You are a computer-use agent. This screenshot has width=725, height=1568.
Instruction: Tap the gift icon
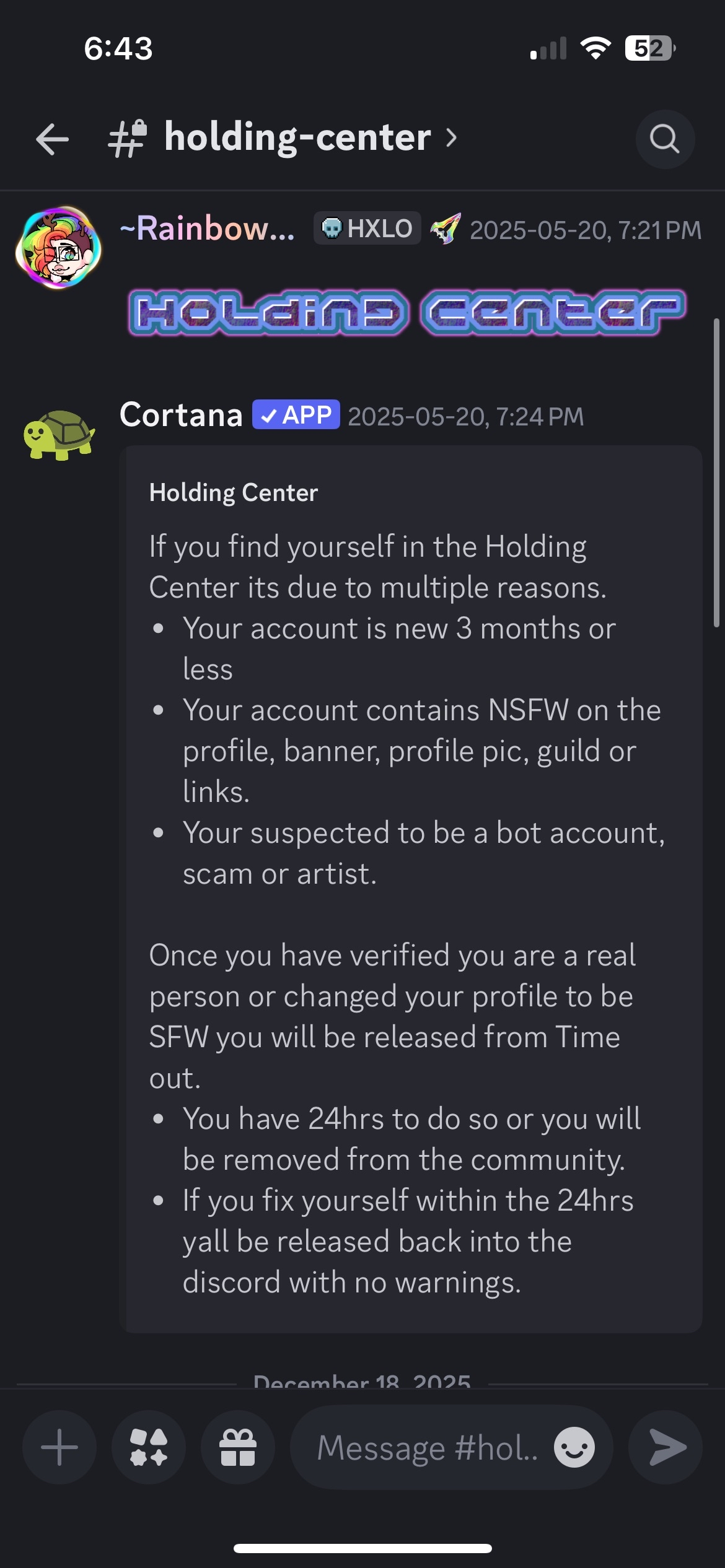238,1447
